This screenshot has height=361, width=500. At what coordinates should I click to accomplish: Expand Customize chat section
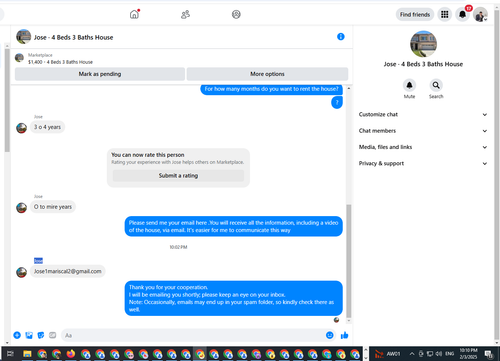423,114
